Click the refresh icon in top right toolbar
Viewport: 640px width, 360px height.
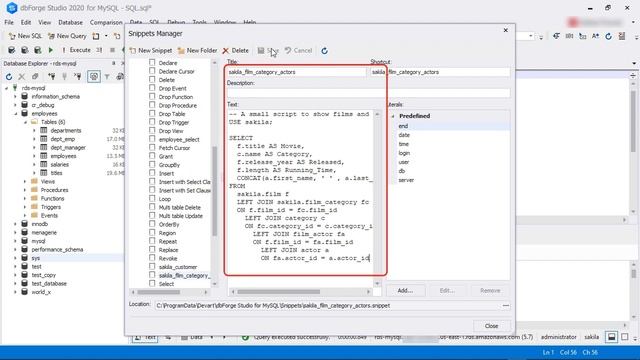608,36
